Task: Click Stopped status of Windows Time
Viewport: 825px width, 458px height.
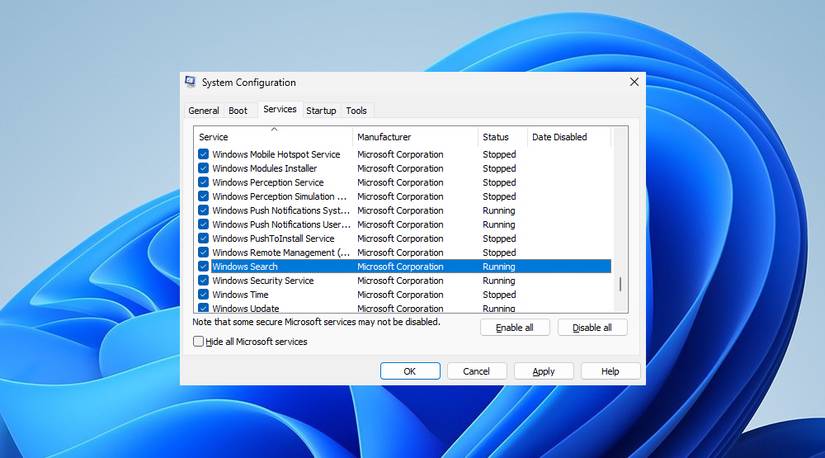Action: pos(499,294)
